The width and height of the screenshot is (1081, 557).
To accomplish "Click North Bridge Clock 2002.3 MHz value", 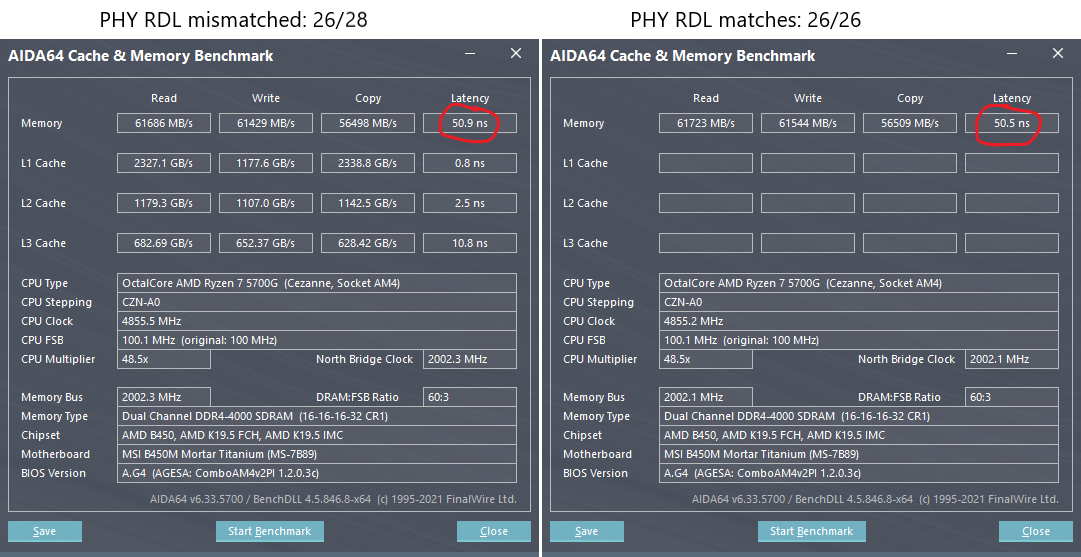I will 469,359.
